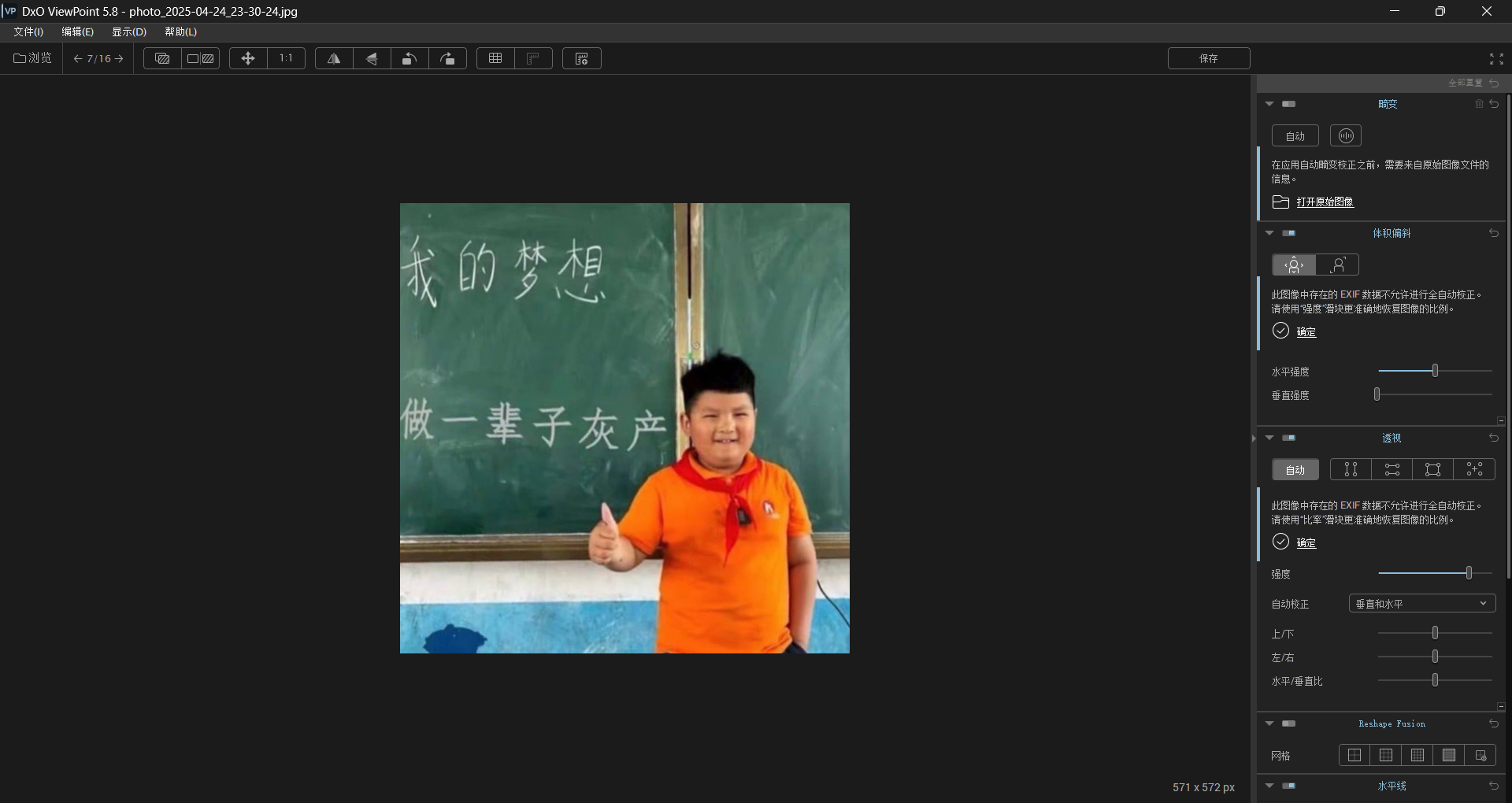Collapse the 体积偏斜 section
The image size is (1512, 803).
click(x=1269, y=233)
